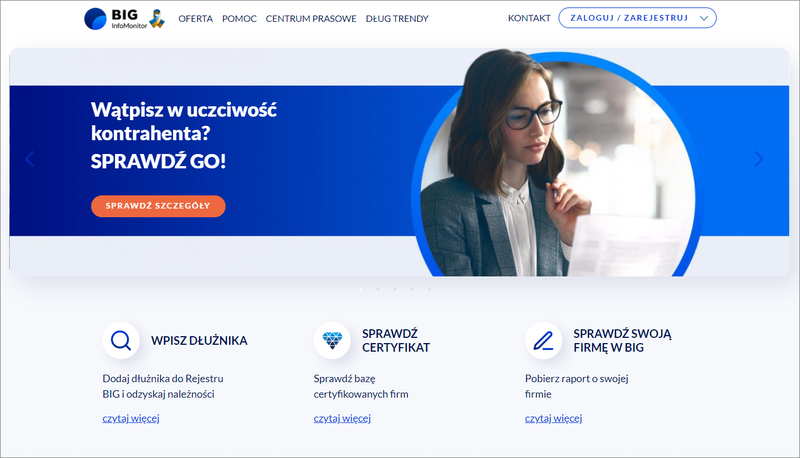Screen dimensions: 800x458
Task: Click the blue-yellow ribbon icon beside logo
Action: point(157,19)
